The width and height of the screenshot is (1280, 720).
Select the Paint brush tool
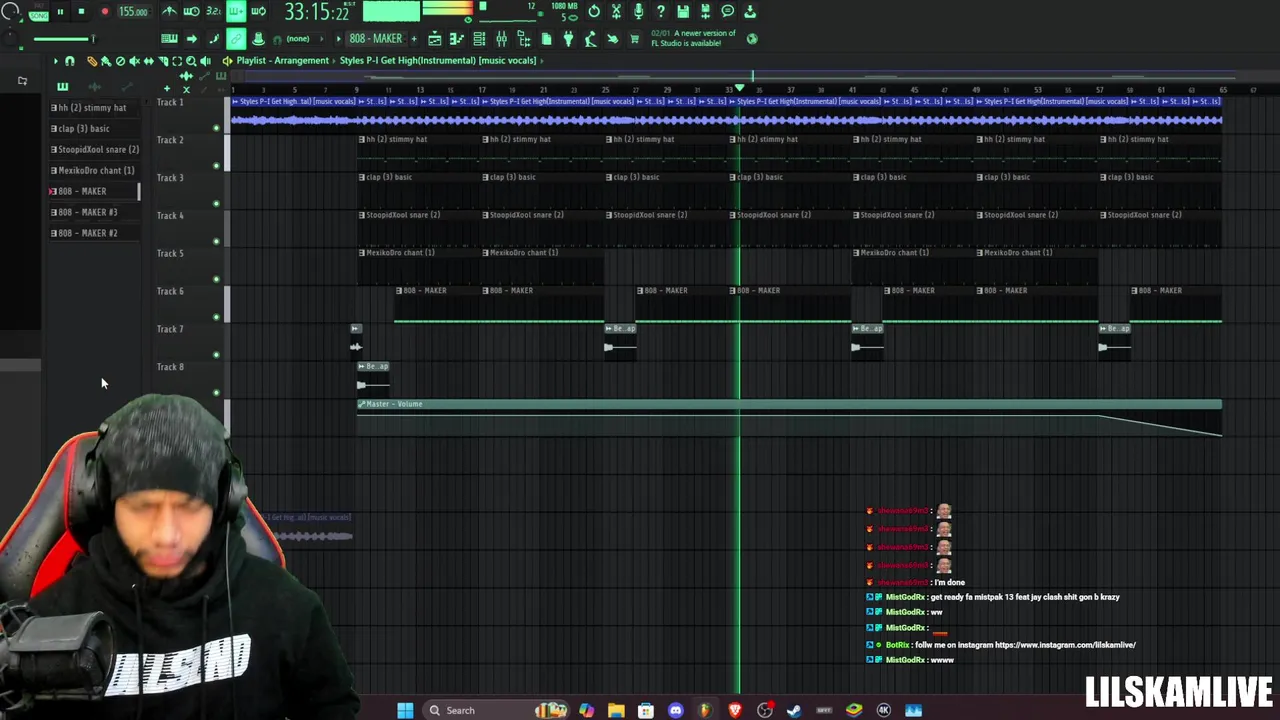pos(106,61)
